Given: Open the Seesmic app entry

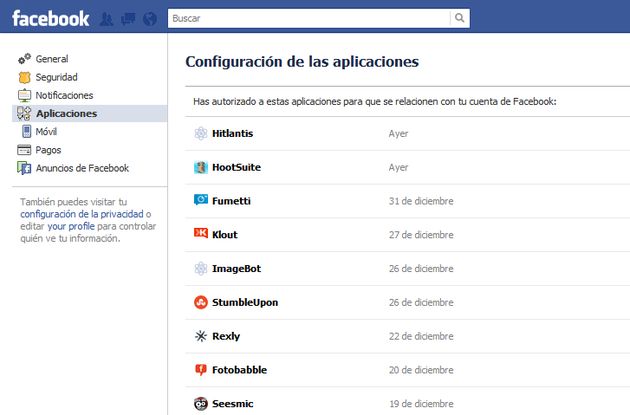Looking at the screenshot, I should click(233, 403).
